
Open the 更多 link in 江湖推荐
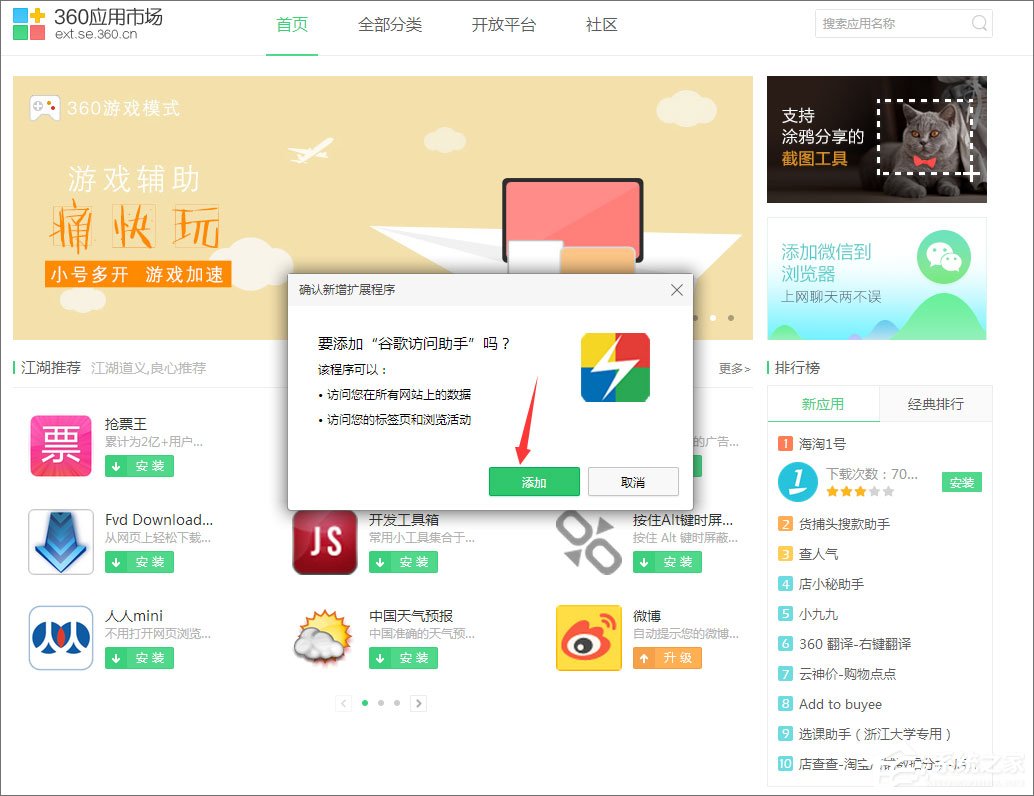point(732,368)
